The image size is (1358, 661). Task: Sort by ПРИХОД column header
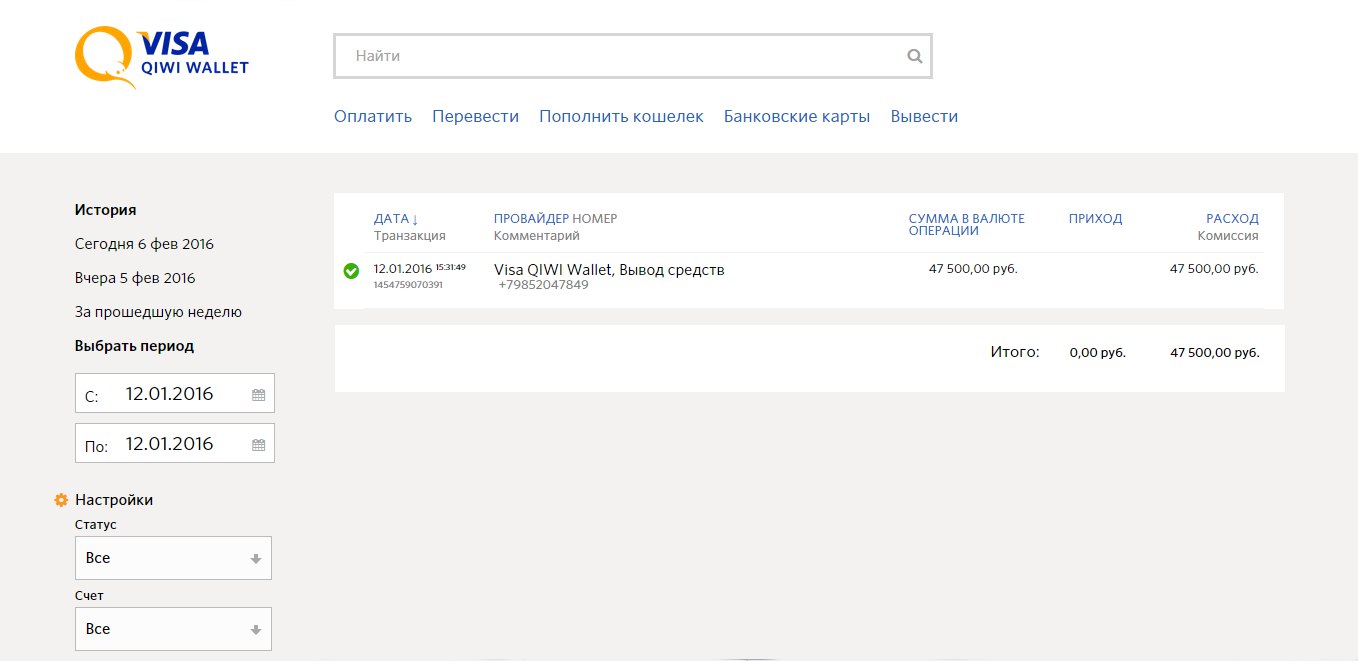(1095, 219)
